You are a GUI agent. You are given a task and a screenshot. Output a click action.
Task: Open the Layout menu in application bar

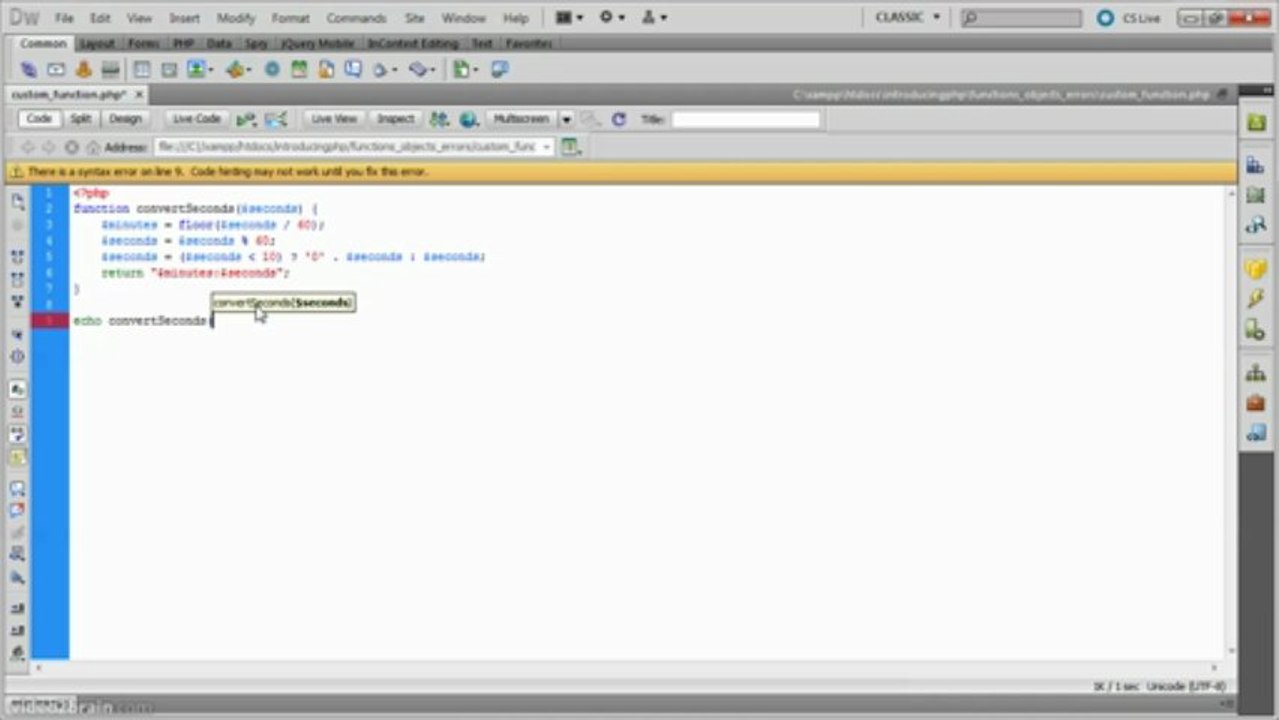coord(568,18)
